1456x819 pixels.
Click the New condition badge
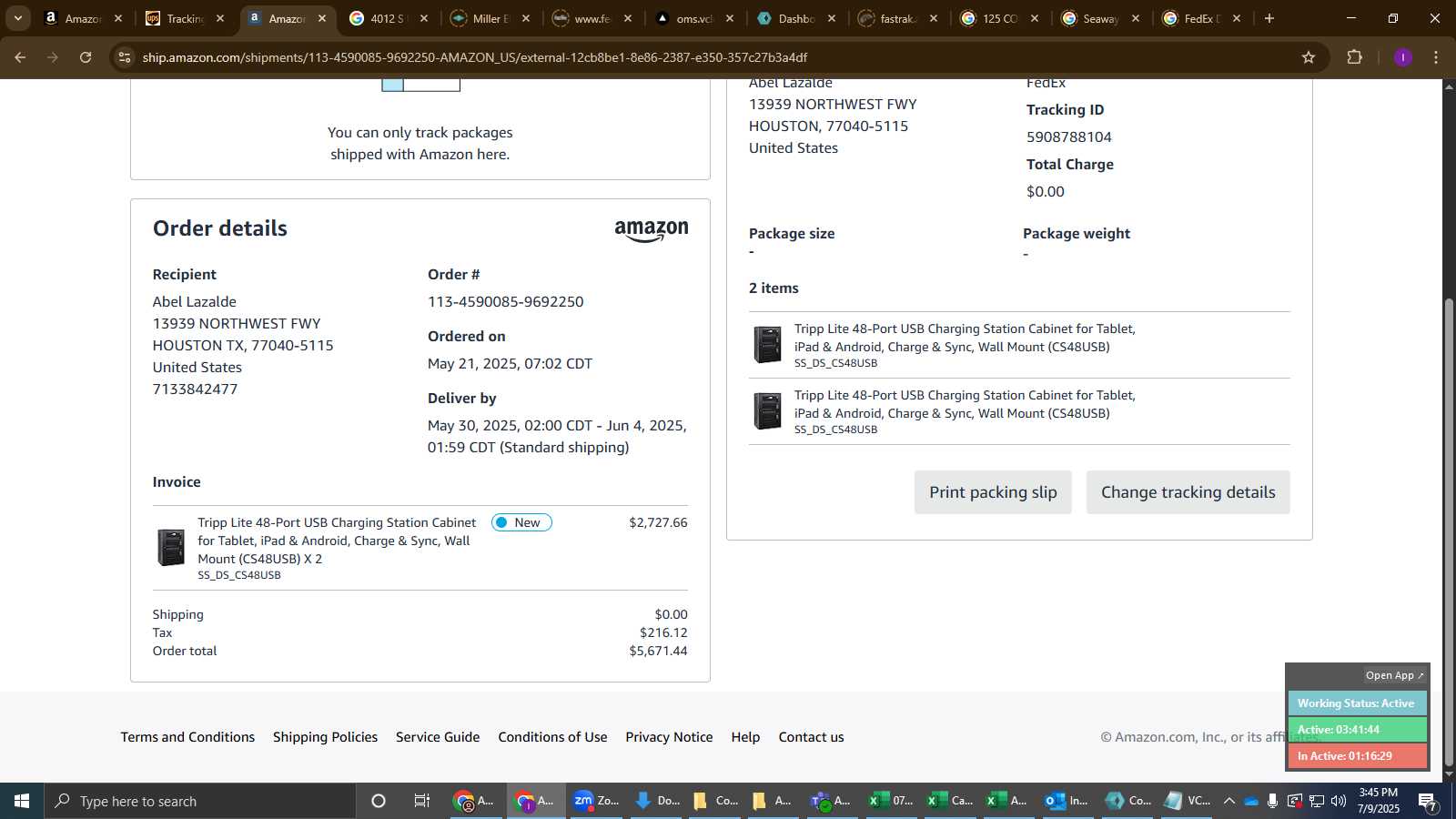[x=521, y=522]
